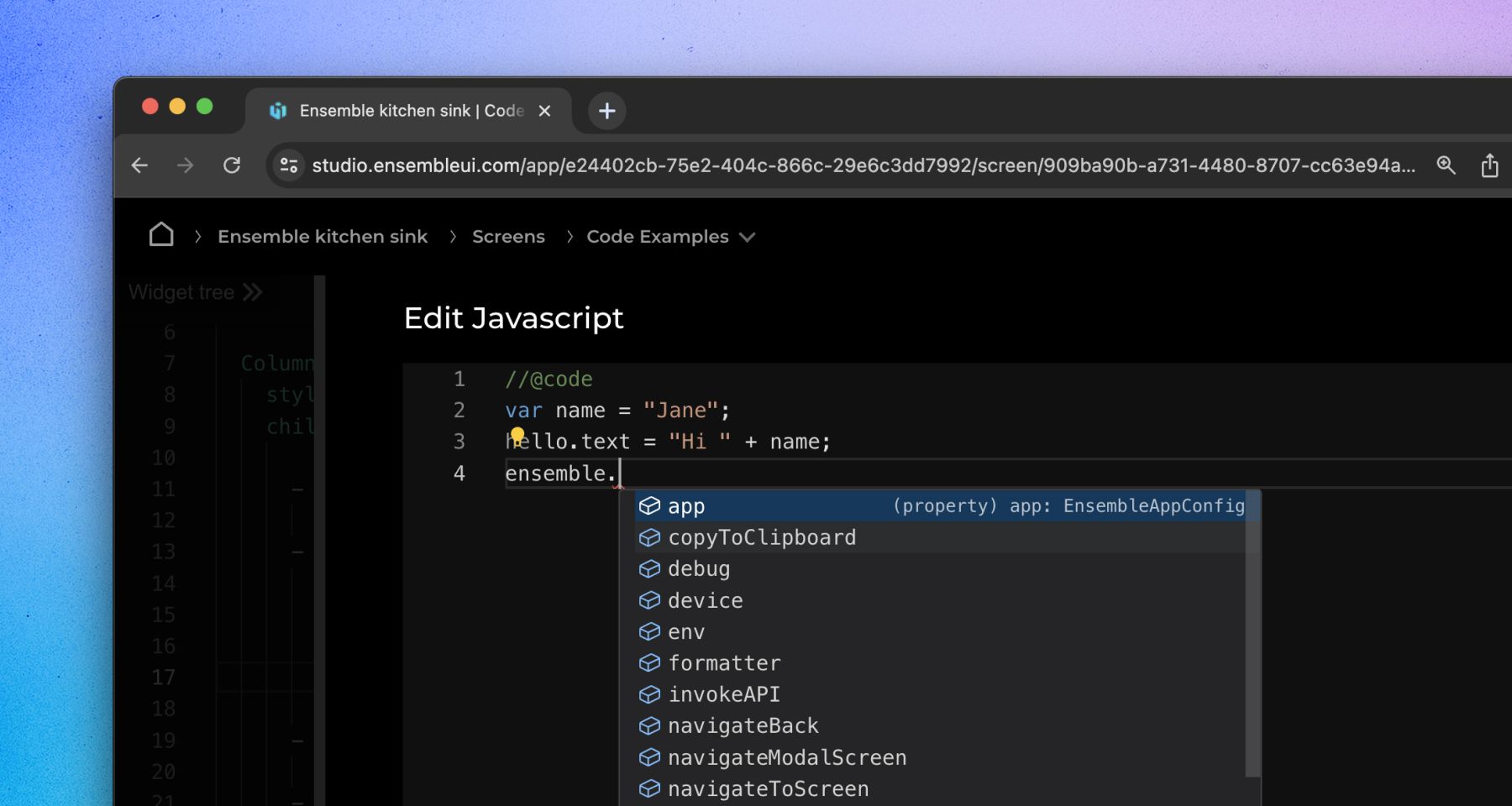
Task: Click the zoom magnifier icon in address bar
Action: coord(1446,165)
